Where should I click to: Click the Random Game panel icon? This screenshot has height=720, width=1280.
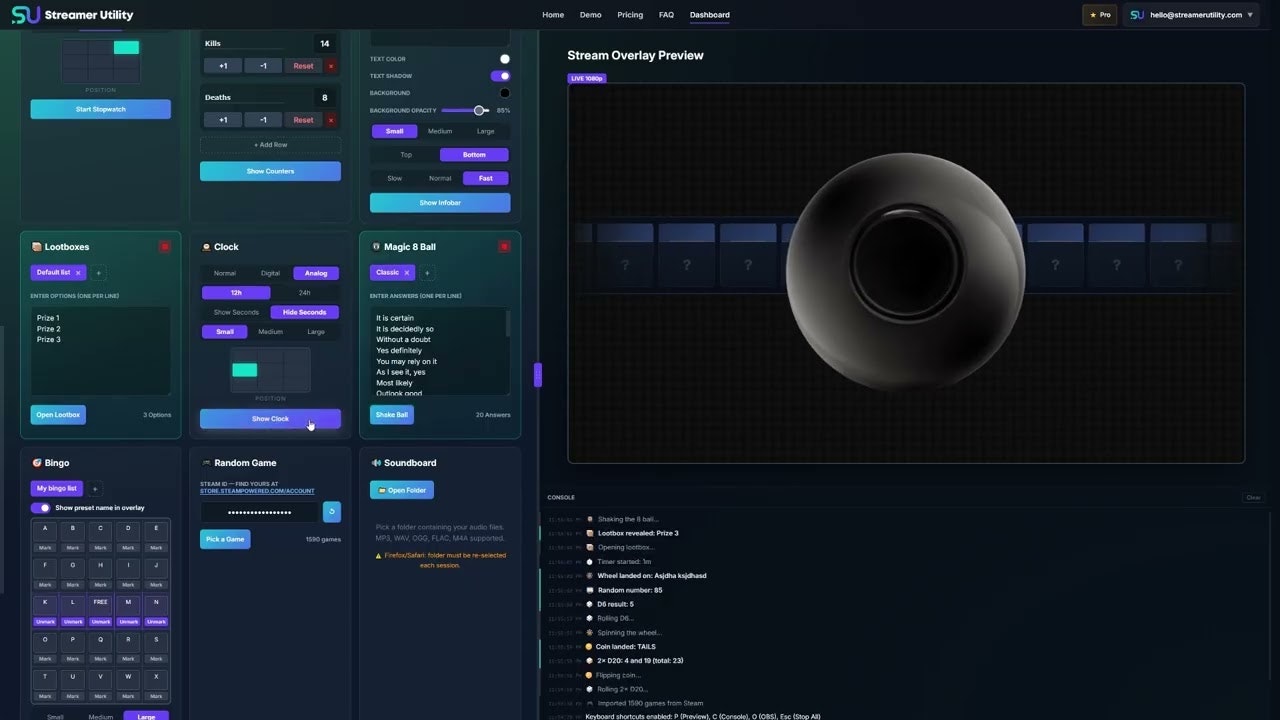(207, 462)
